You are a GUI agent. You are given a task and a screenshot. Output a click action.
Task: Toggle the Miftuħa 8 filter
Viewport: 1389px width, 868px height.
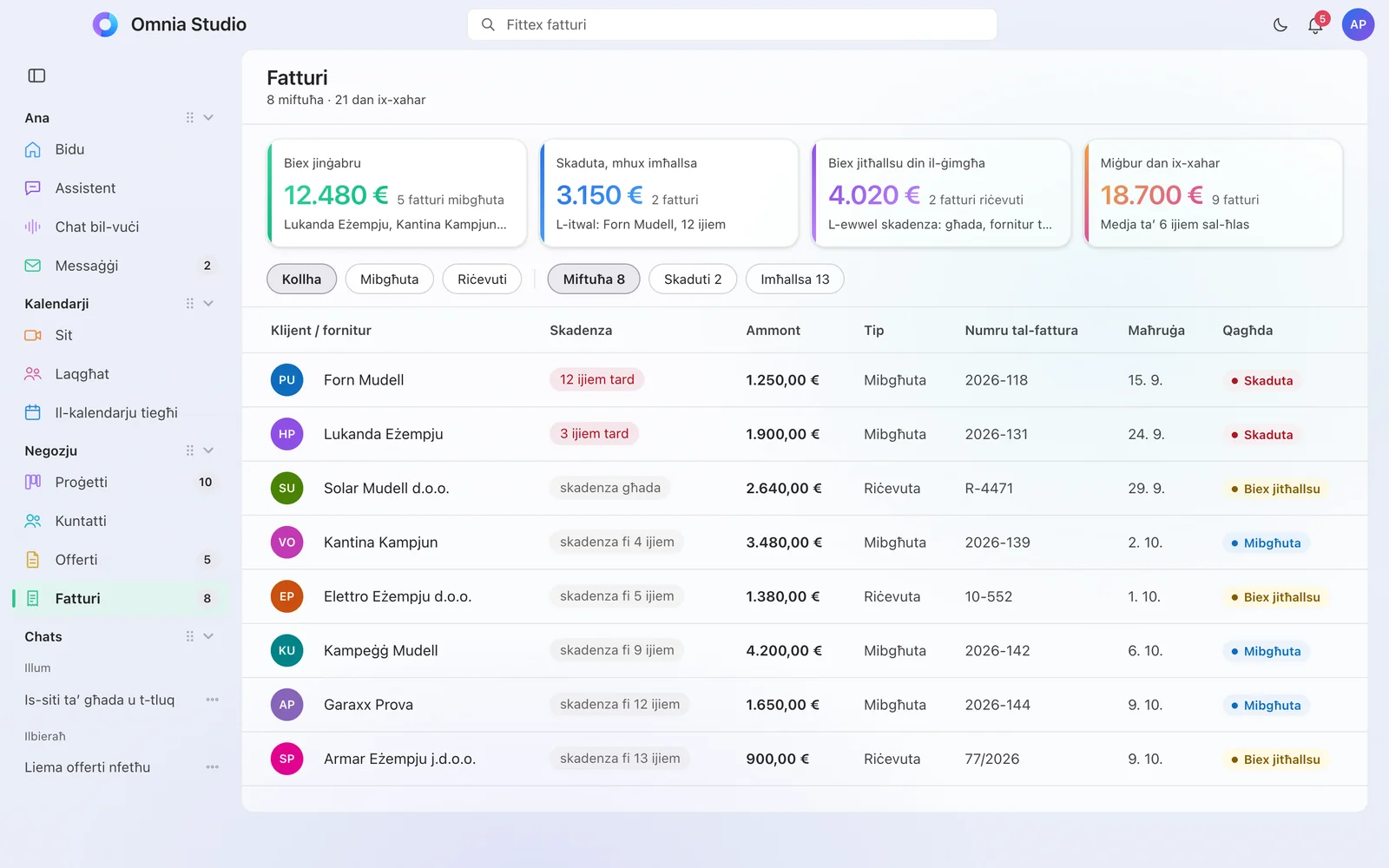tap(594, 279)
